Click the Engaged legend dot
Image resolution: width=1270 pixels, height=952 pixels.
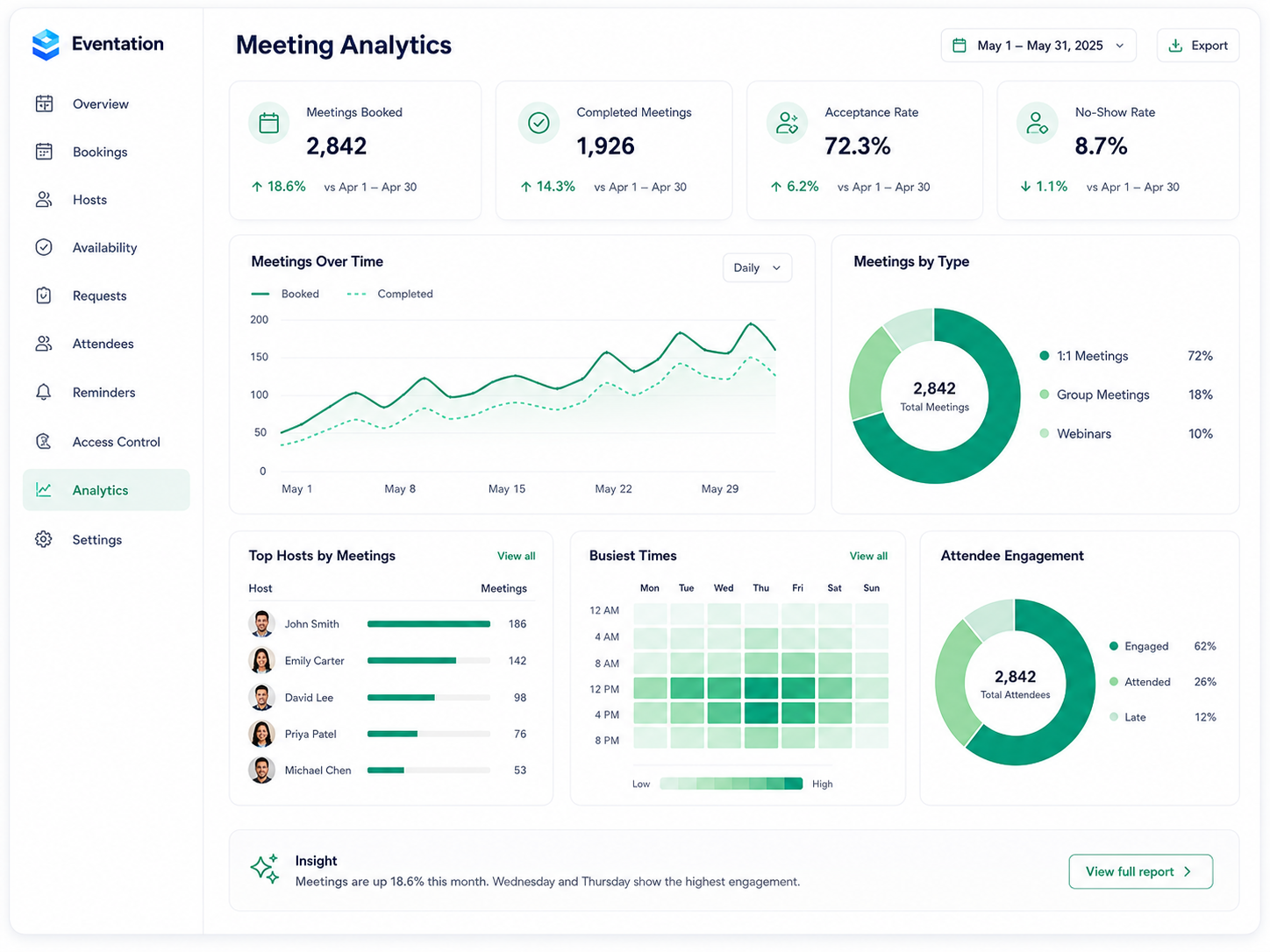(1114, 646)
